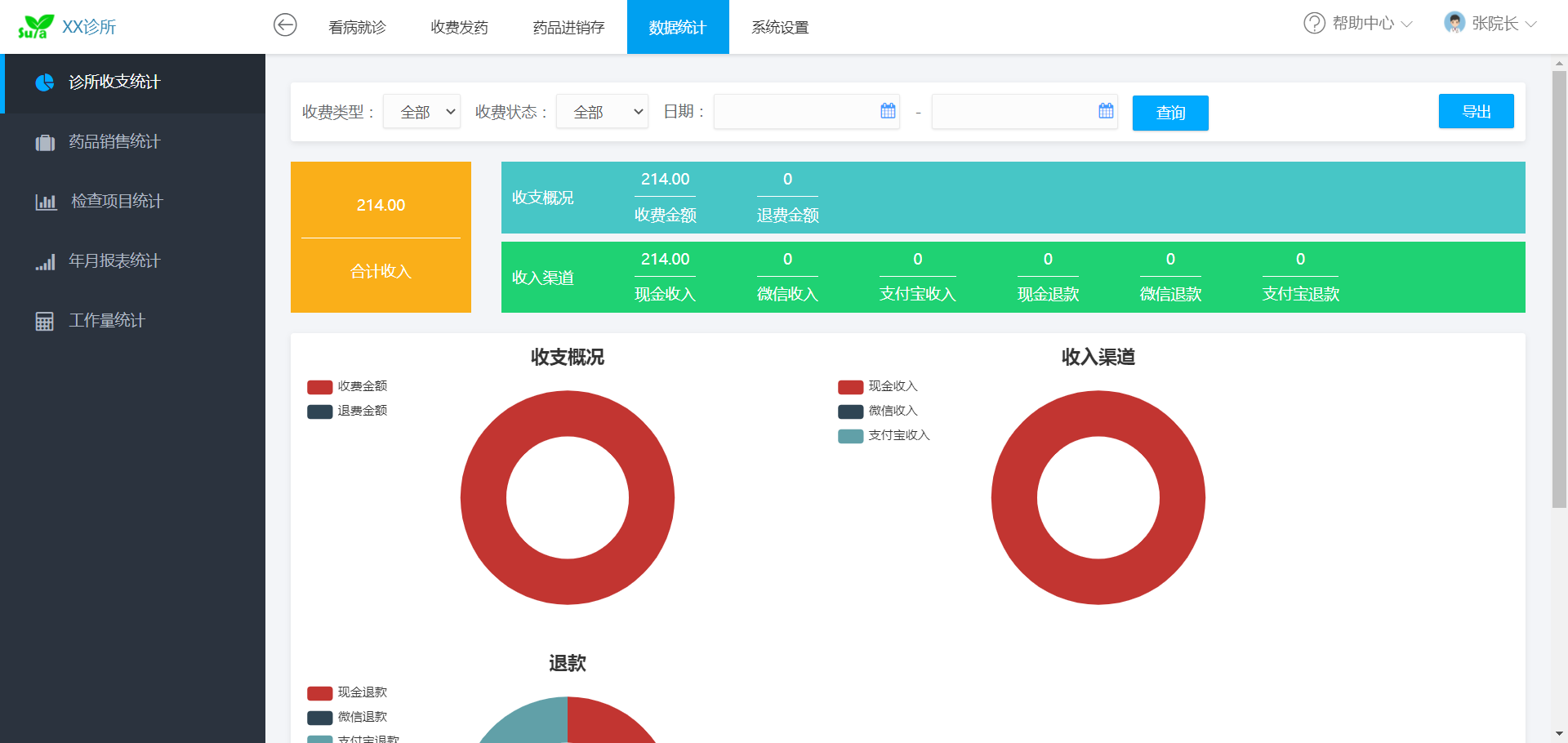1568x743 pixels.
Task: Click the 张院长 user avatar
Action: click(1454, 23)
